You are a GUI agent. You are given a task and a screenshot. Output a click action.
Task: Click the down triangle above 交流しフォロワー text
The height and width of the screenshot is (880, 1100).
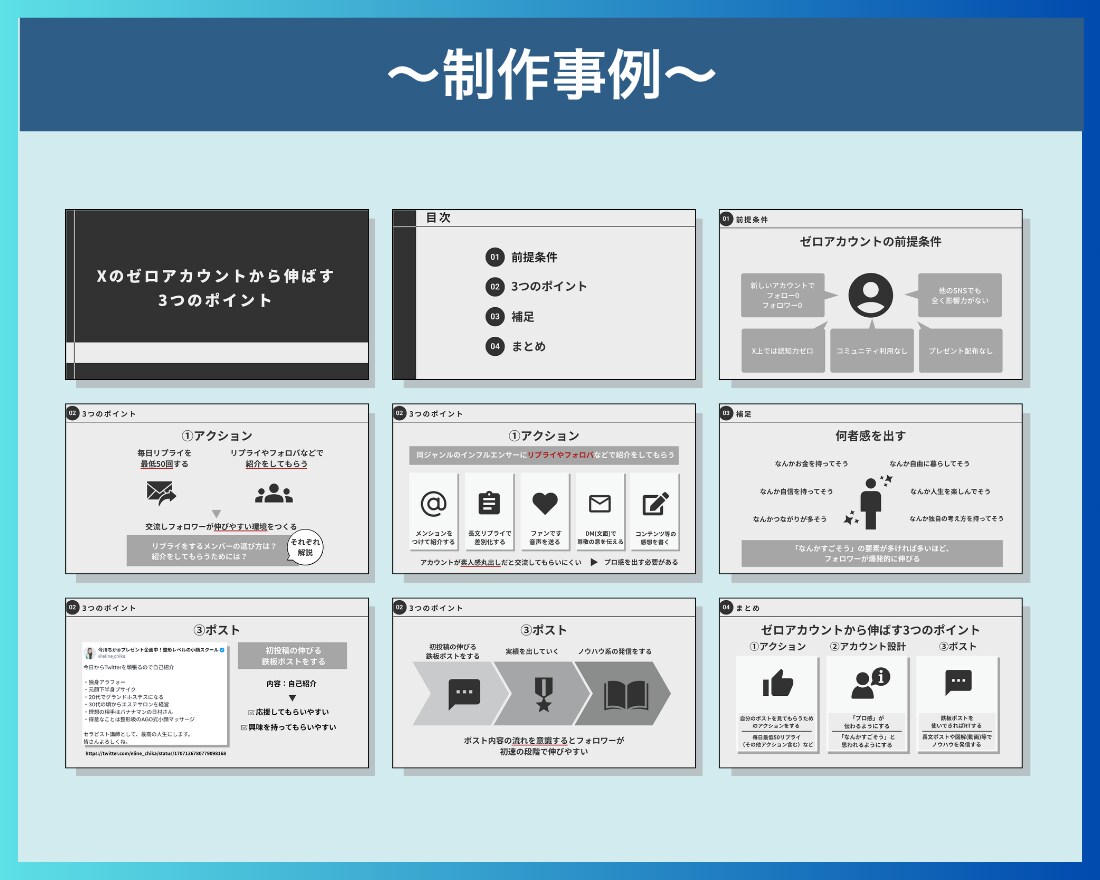(x=216, y=514)
